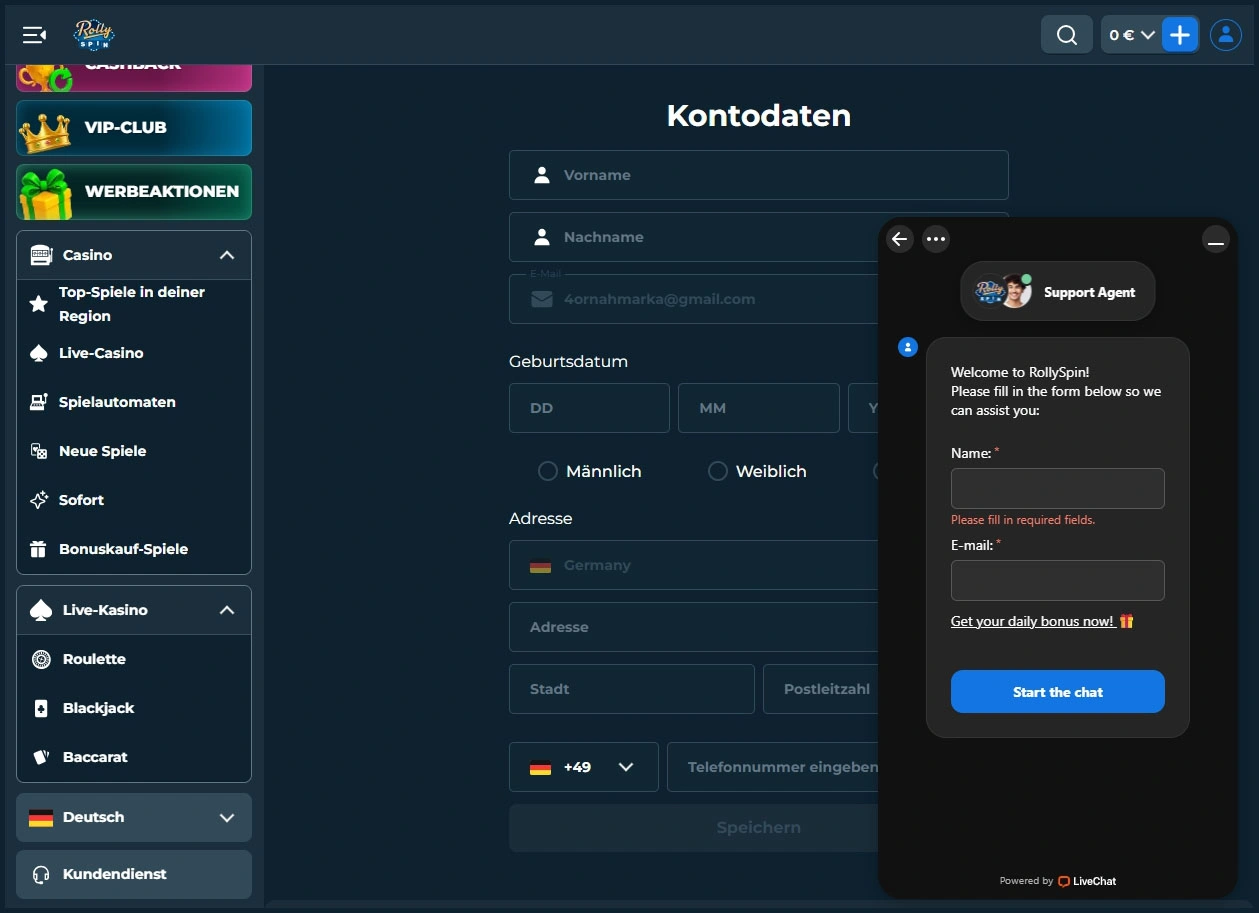Select the Männlich gender radio button
This screenshot has height=913, width=1259.
pos(547,470)
